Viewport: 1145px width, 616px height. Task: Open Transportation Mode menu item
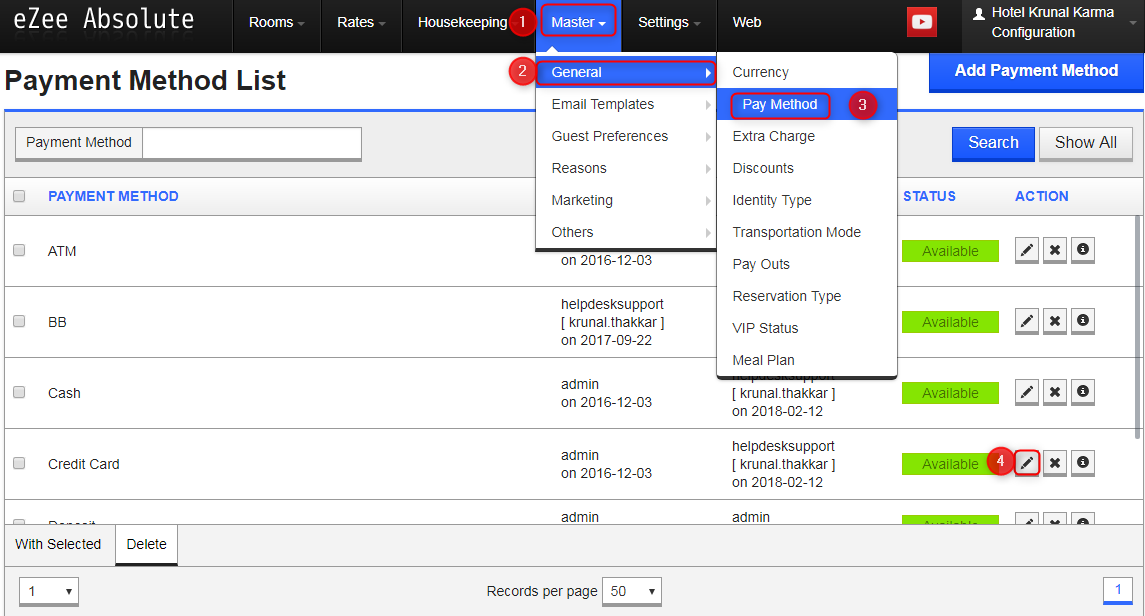point(807,232)
